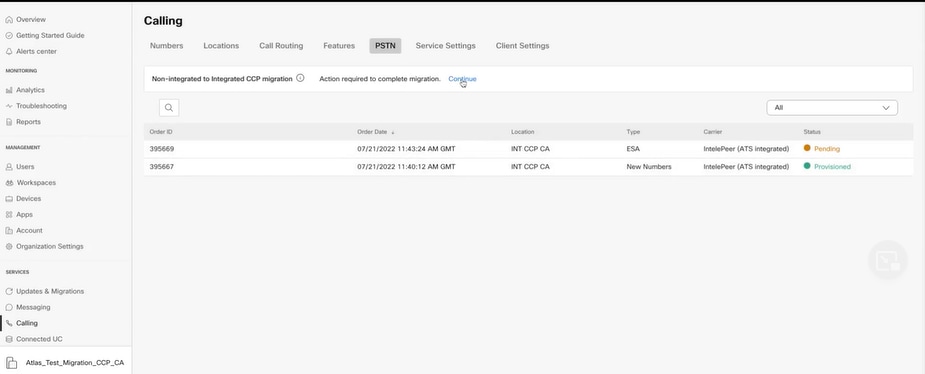This screenshot has height=374, width=925.
Task: Click Location column header
Action: (x=523, y=132)
